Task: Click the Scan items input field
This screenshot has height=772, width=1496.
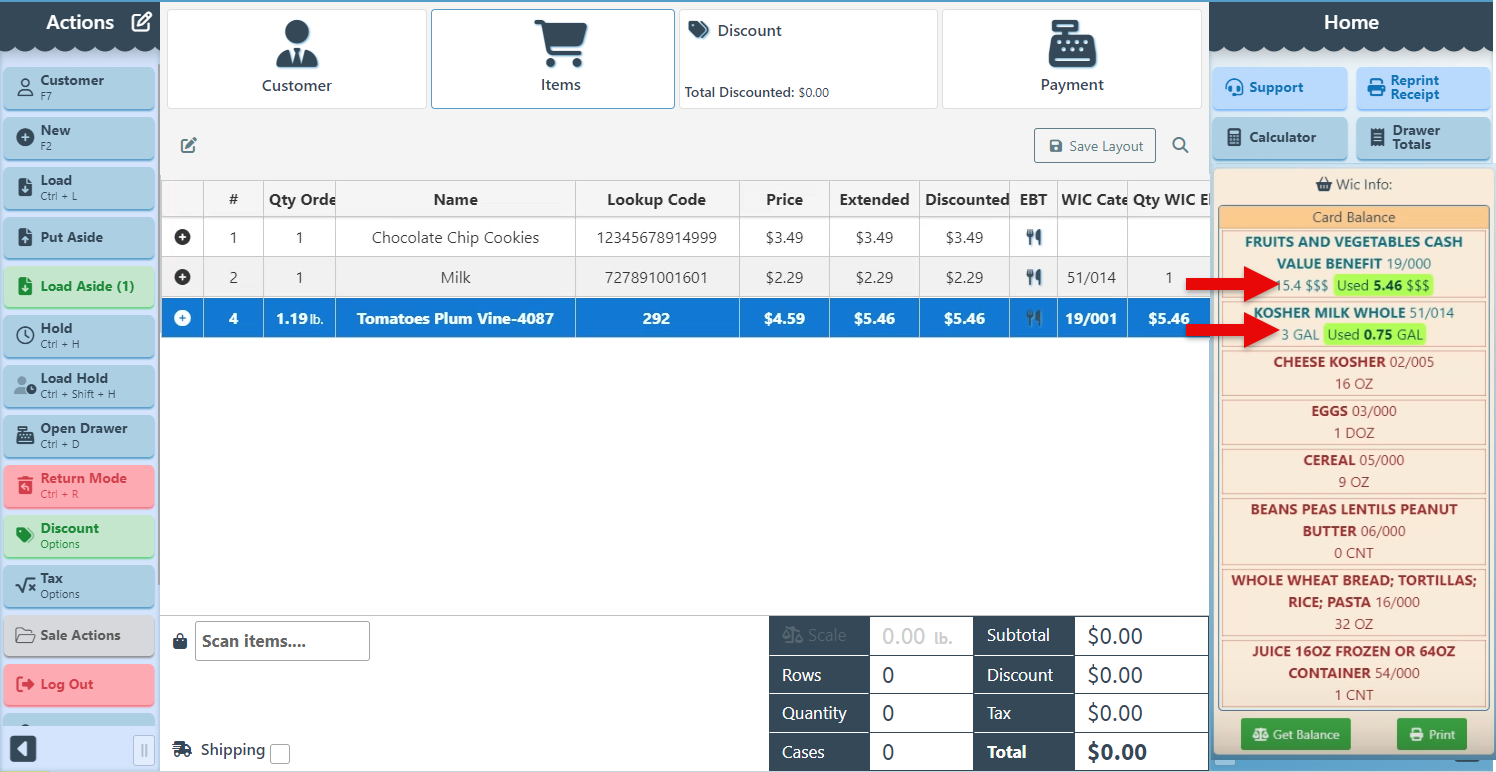Action: (282, 641)
